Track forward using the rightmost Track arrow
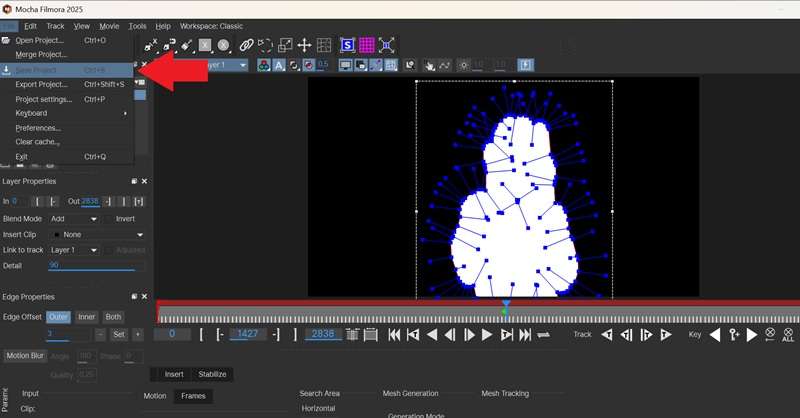Viewport: 800px width, 418px height. click(x=666, y=335)
